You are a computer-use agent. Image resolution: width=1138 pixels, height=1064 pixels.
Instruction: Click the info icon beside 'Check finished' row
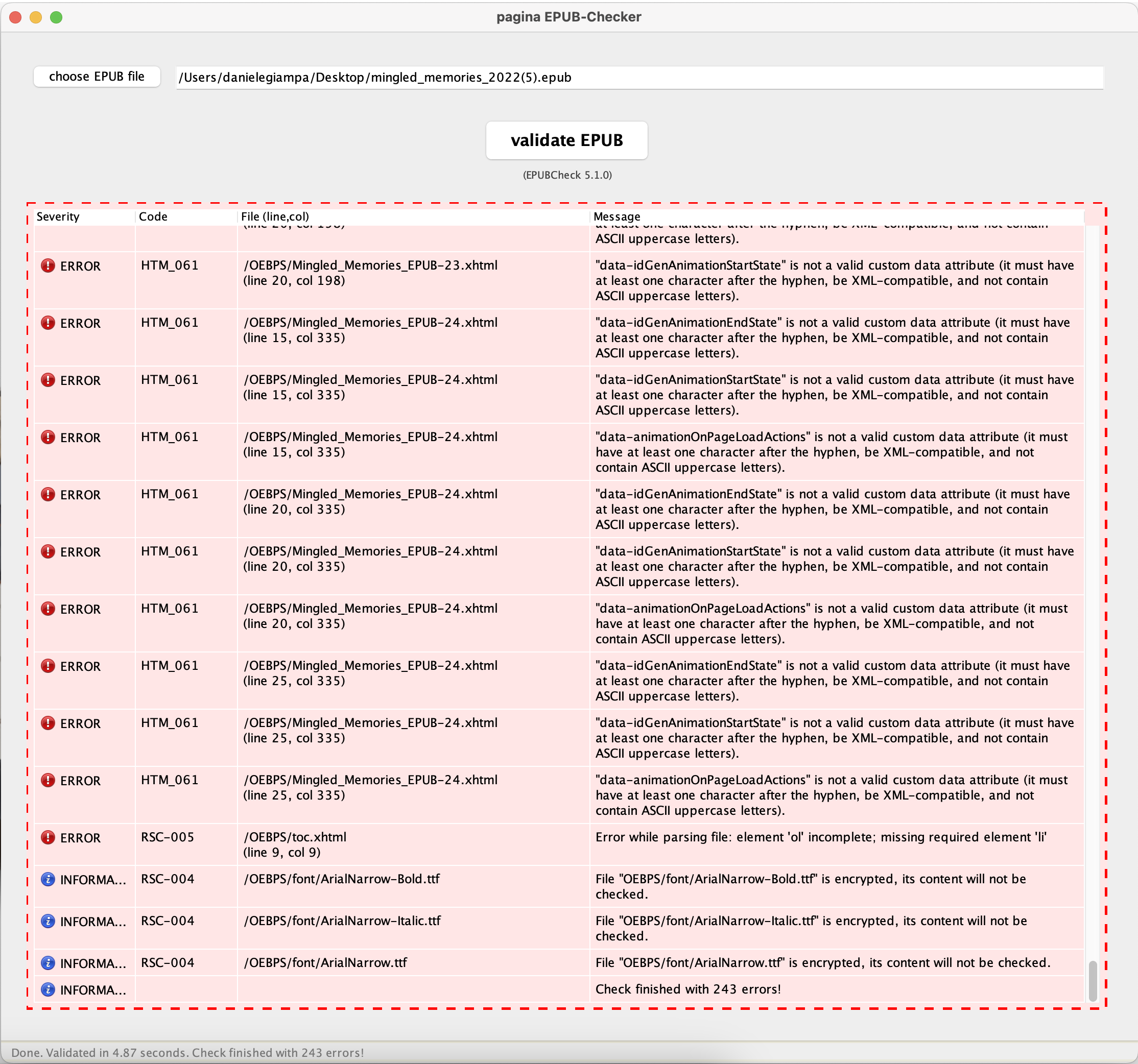[48, 989]
